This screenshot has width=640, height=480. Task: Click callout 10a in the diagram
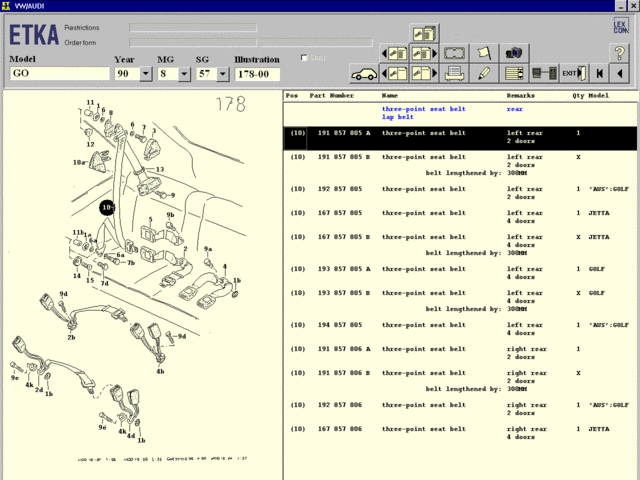[x=79, y=162]
